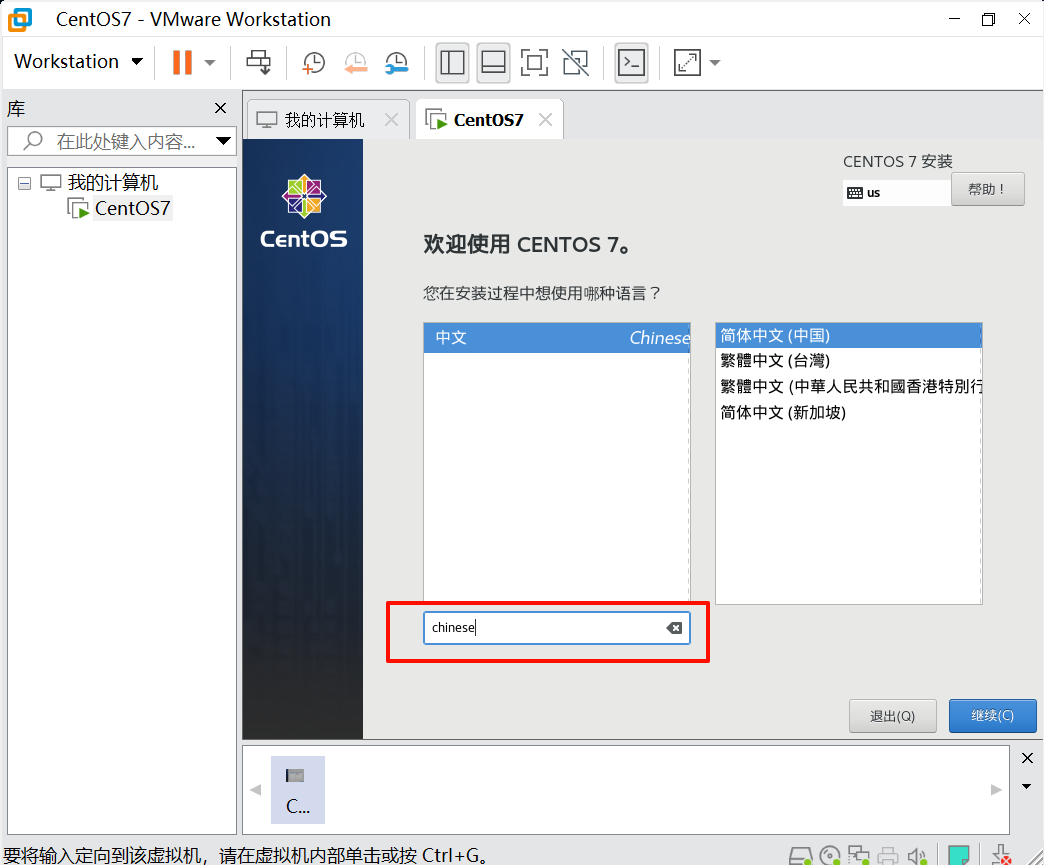Clear the language search text

(674, 628)
